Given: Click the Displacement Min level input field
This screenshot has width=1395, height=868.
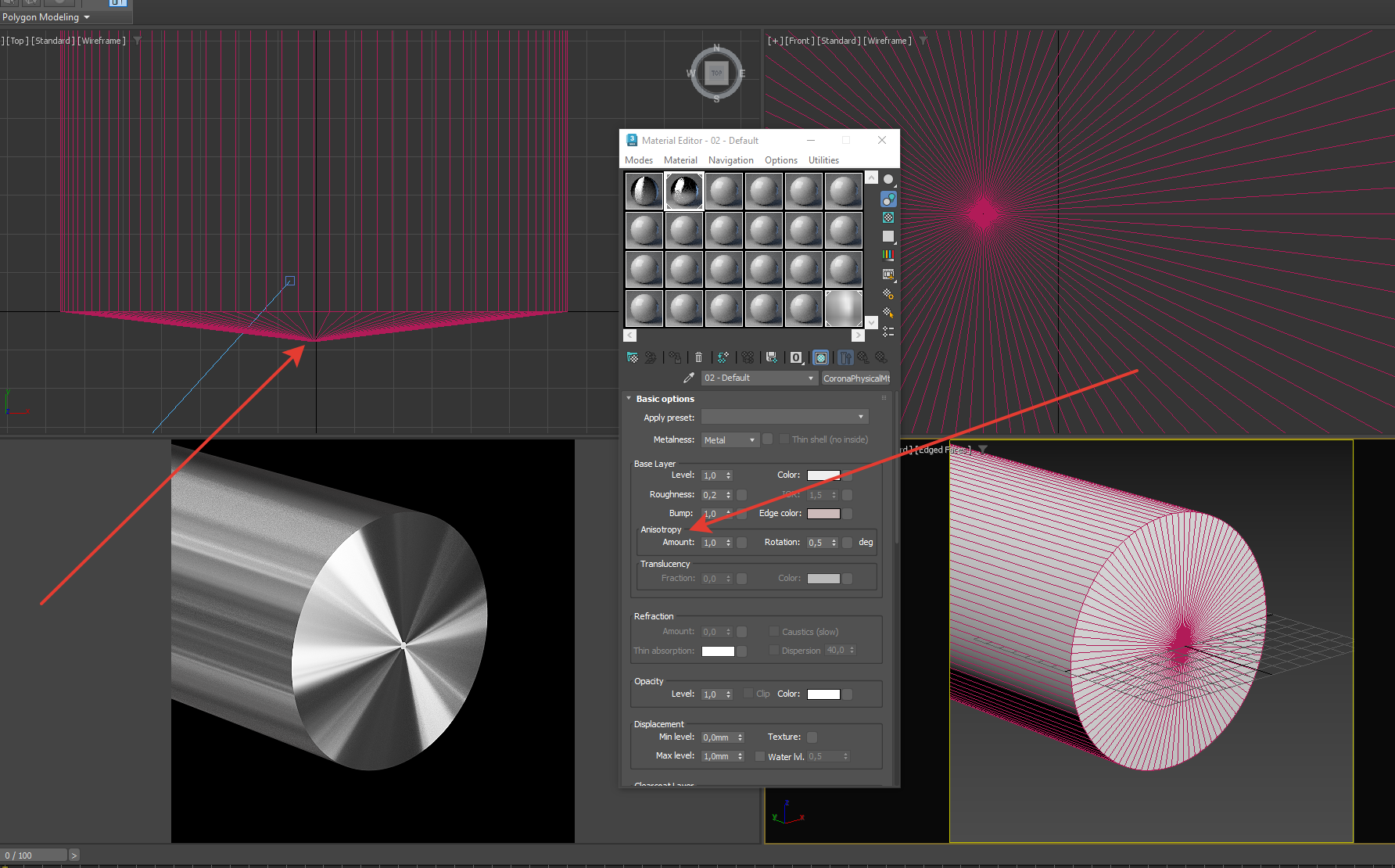Looking at the screenshot, I should tap(718, 737).
